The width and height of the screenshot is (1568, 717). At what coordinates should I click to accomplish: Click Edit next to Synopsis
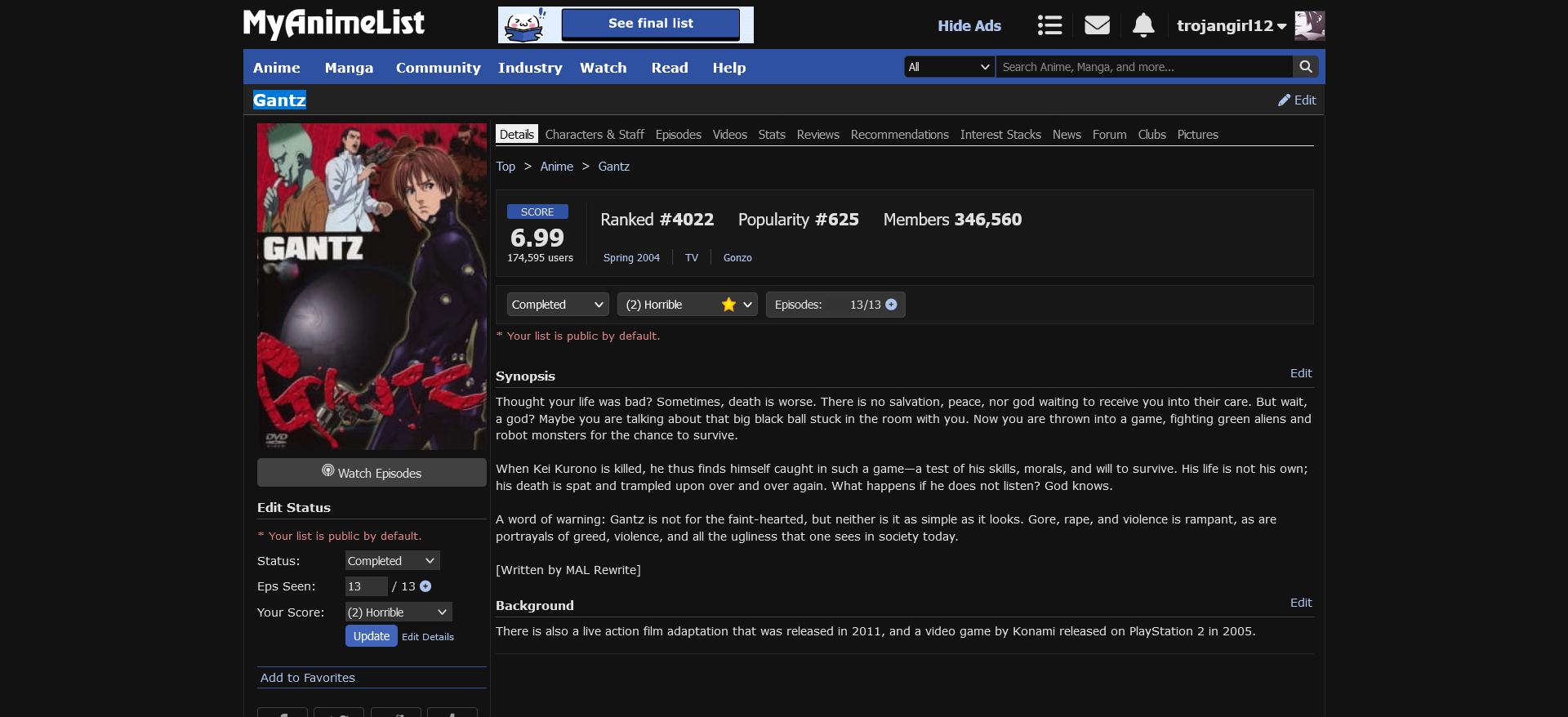[x=1301, y=373]
